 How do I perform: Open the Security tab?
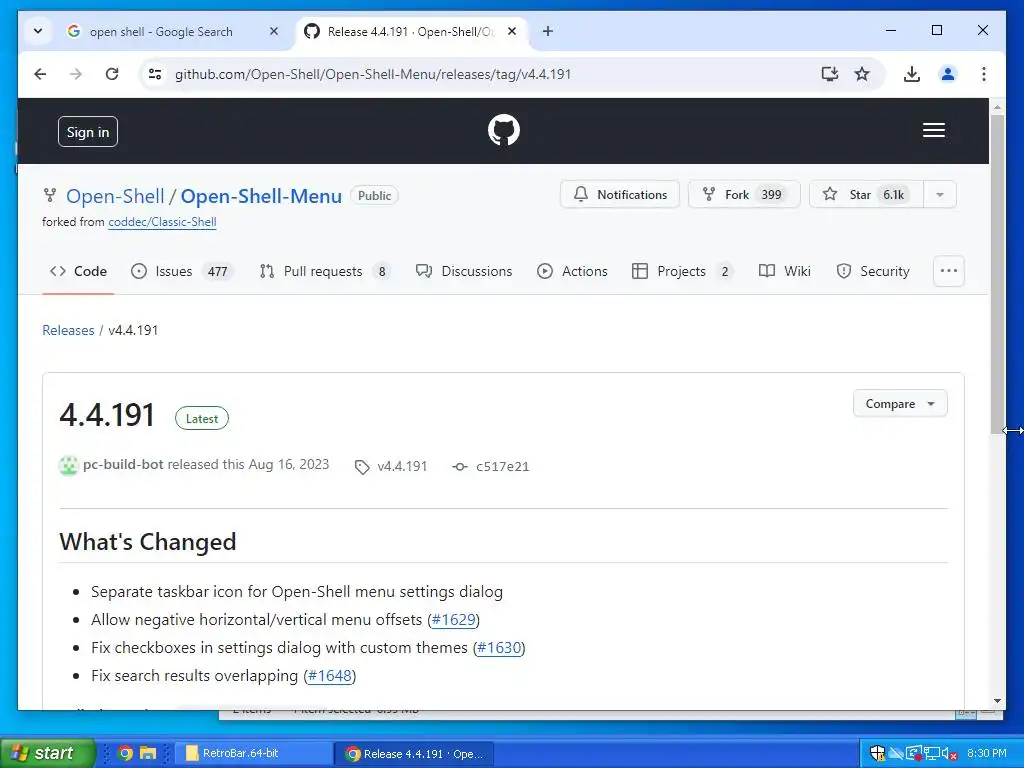tap(872, 271)
